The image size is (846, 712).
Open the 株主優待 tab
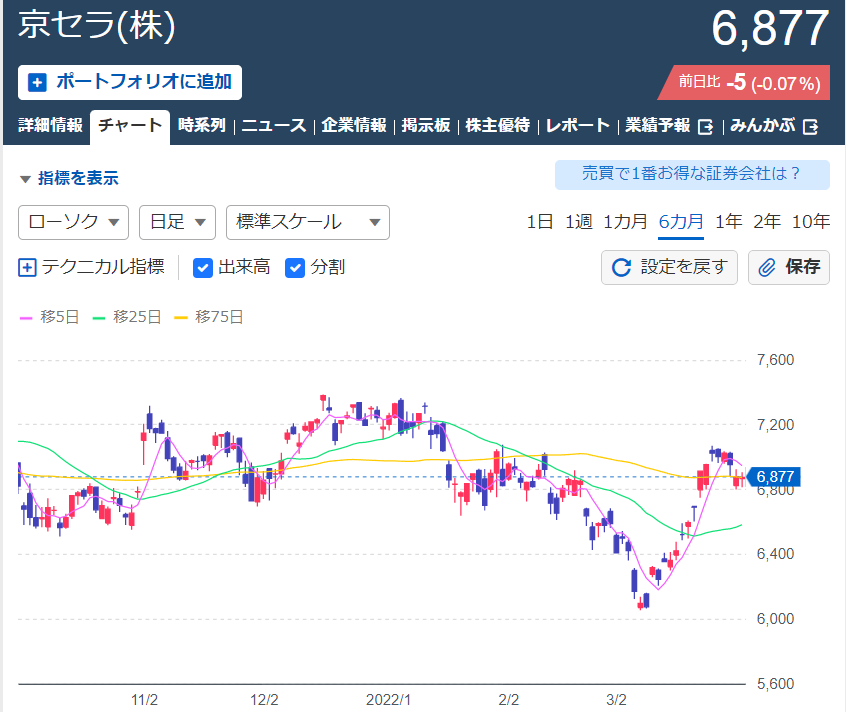point(497,125)
